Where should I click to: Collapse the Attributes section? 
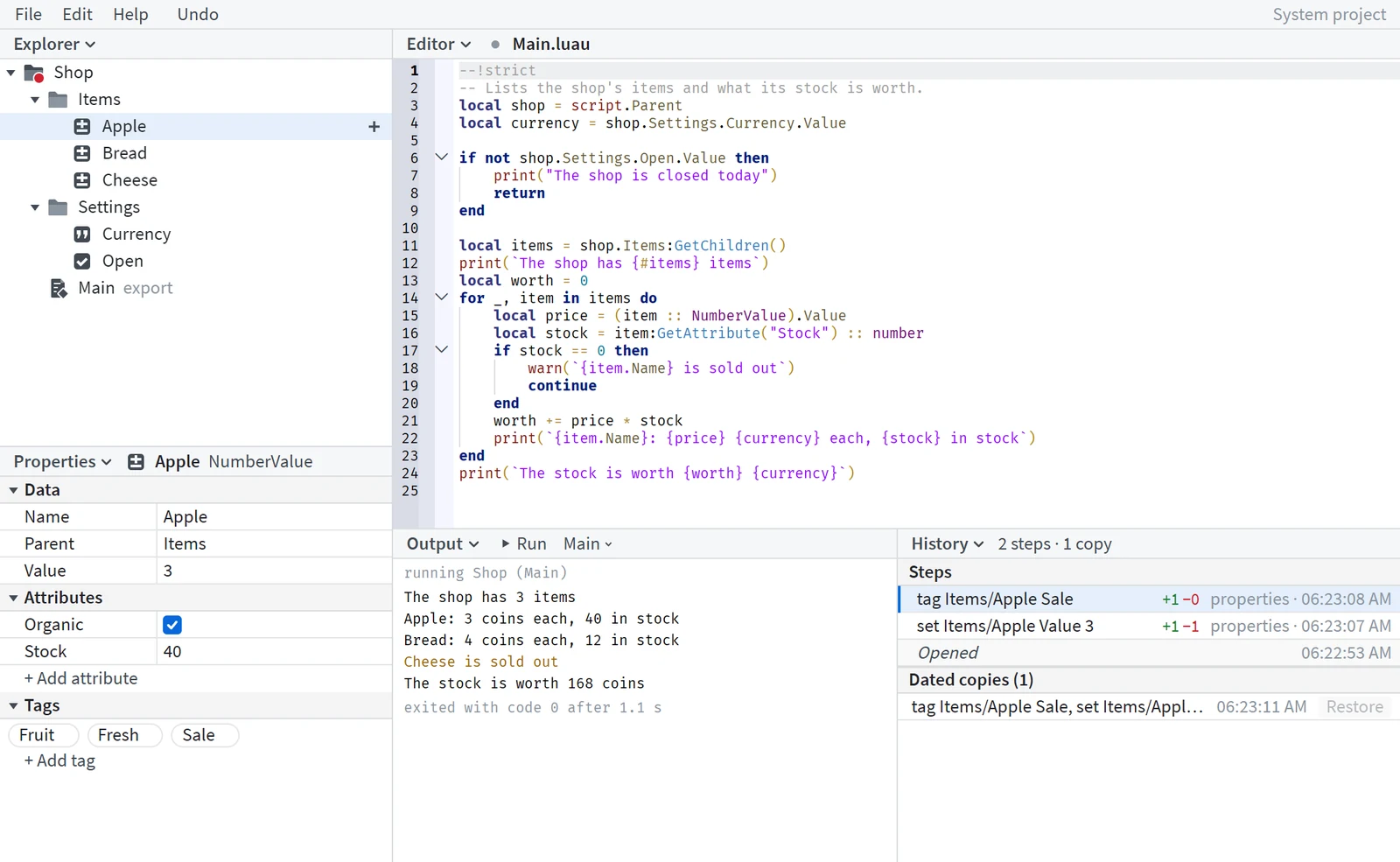point(13,598)
